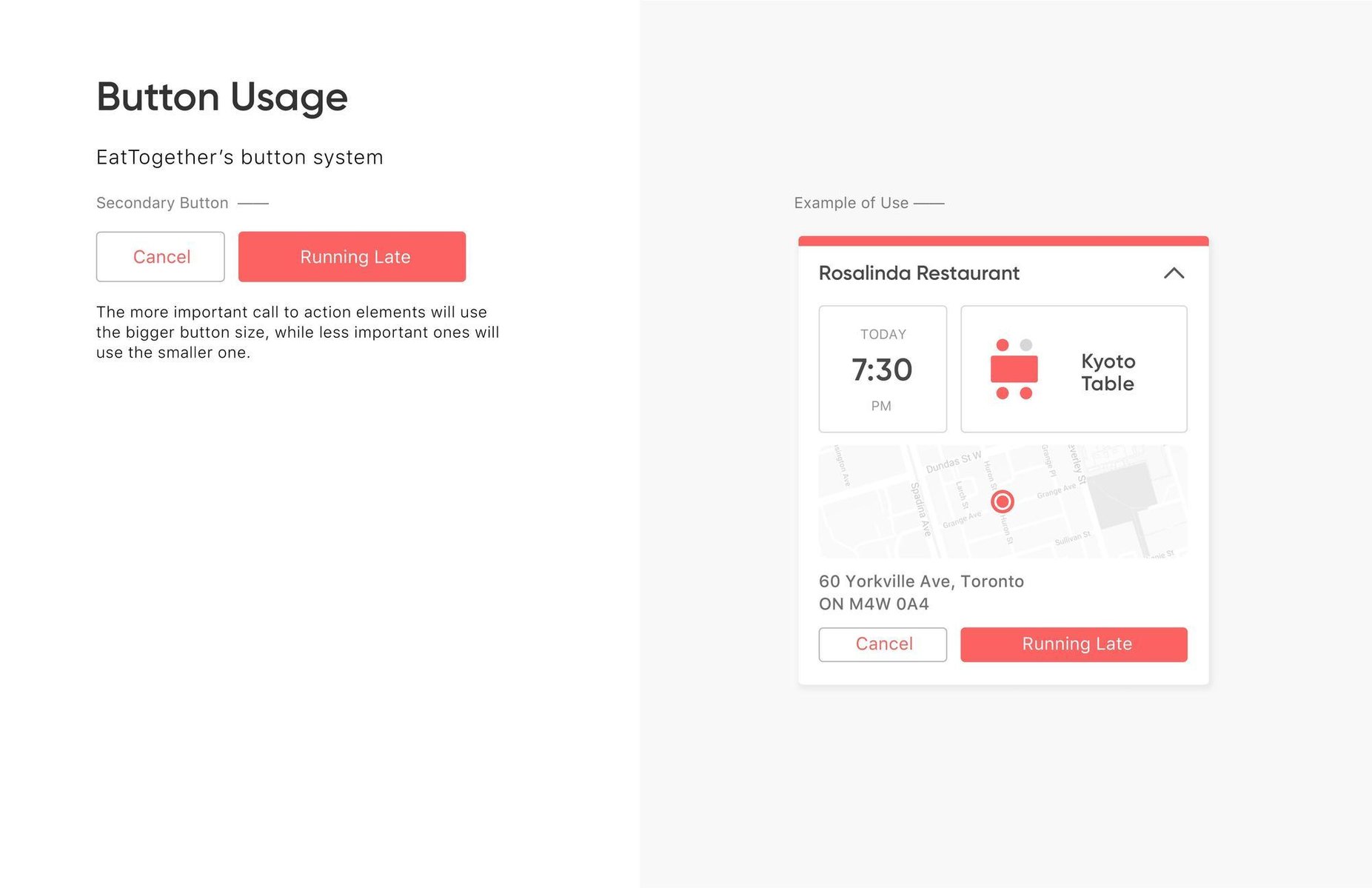Click the Secondary Button label

pos(162,203)
